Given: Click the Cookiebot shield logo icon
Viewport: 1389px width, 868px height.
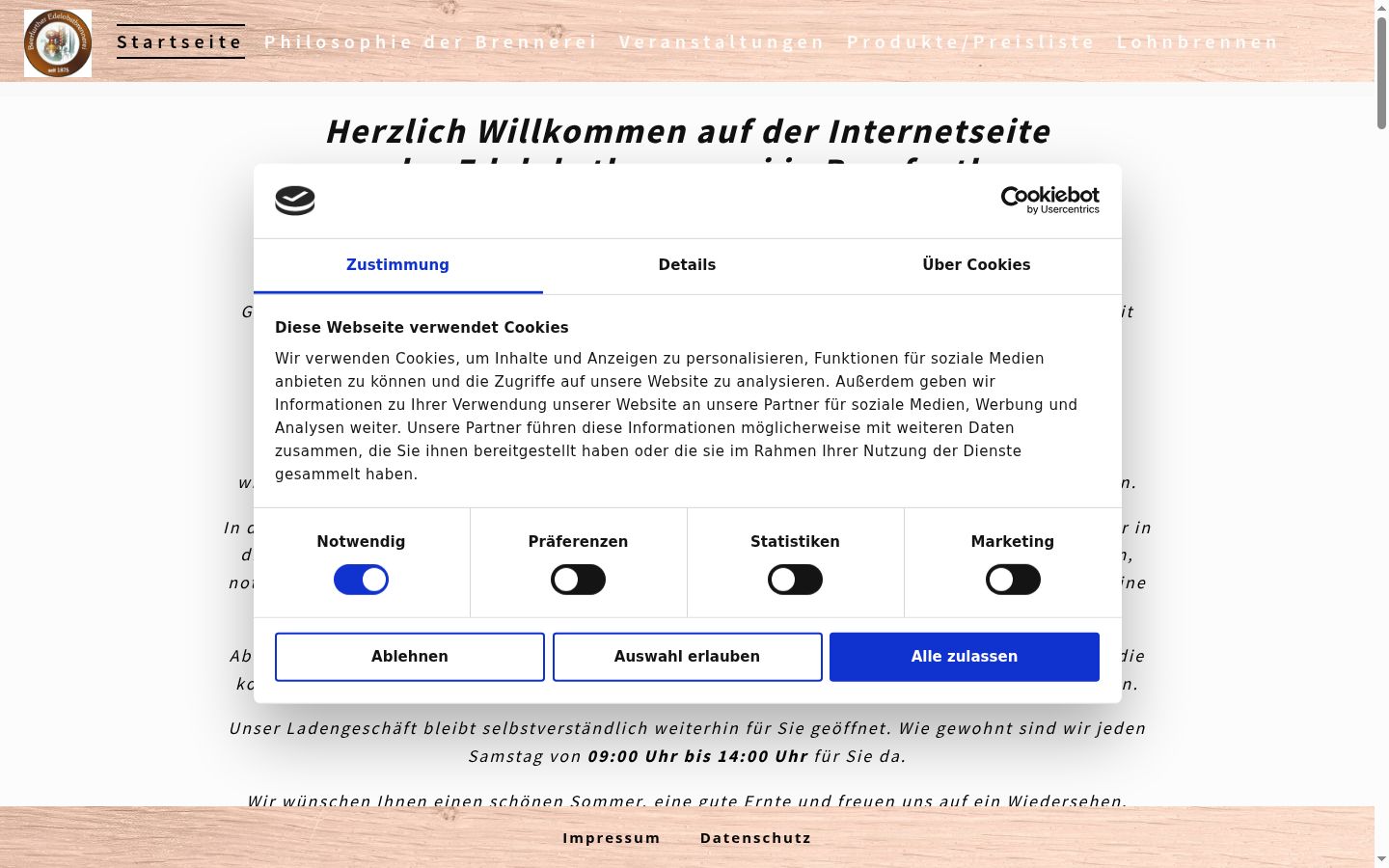Looking at the screenshot, I should [x=295, y=201].
